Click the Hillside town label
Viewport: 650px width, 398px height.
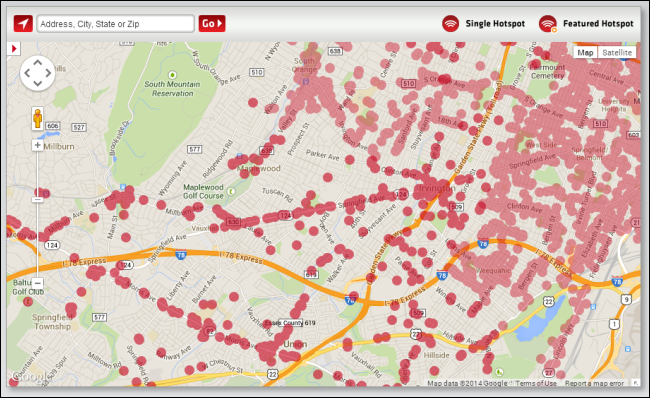pos(437,355)
